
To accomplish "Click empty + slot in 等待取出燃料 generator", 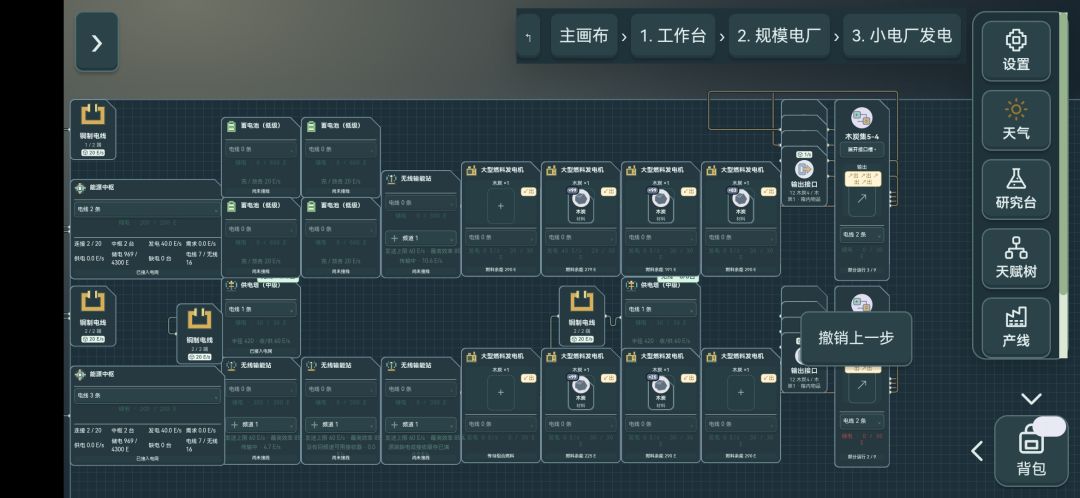I will coord(501,393).
